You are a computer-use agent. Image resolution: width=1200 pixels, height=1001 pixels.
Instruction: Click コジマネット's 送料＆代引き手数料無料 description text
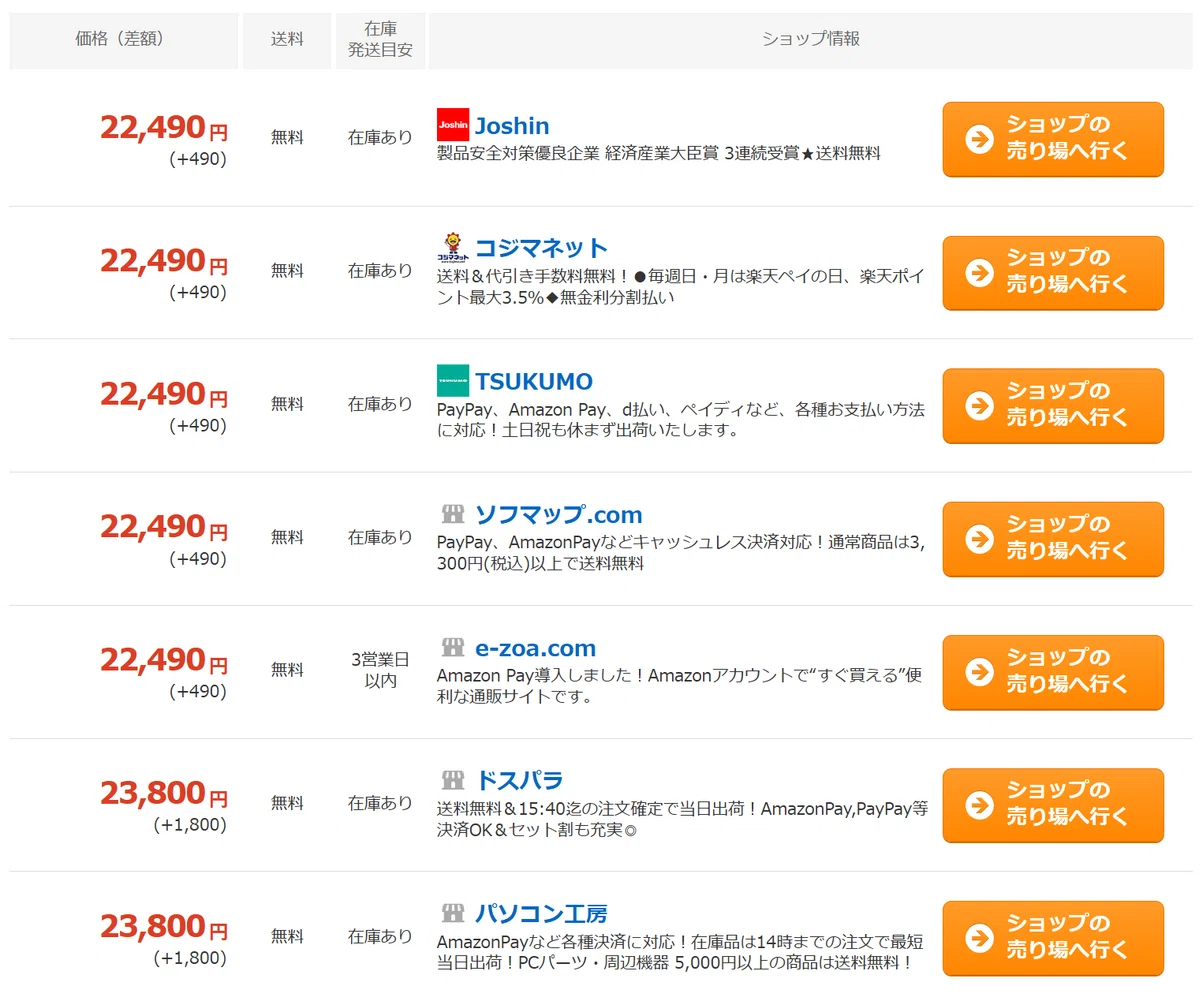pyautogui.click(x=681, y=286)
